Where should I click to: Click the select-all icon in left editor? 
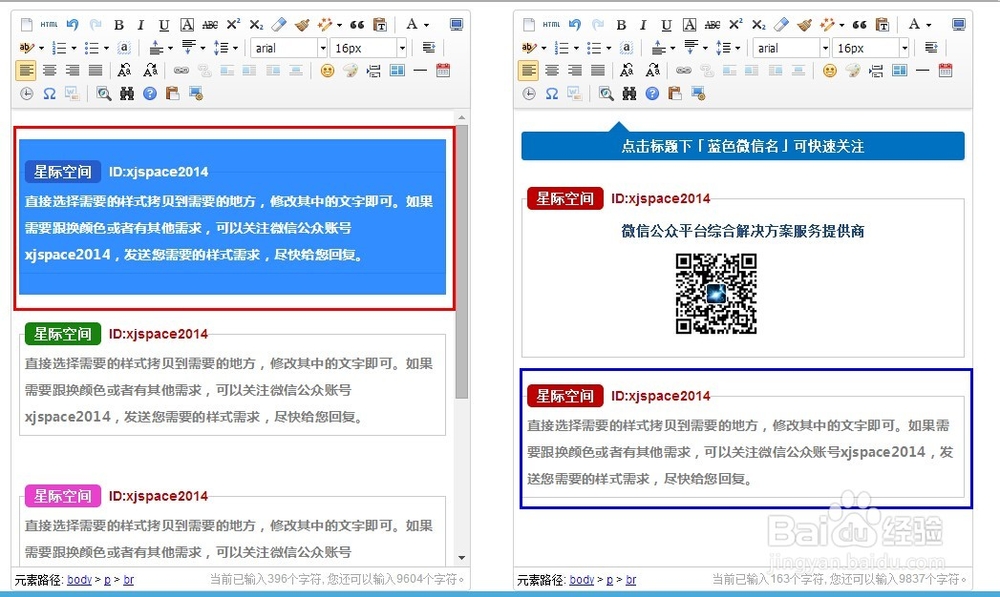tap(124, 48)
